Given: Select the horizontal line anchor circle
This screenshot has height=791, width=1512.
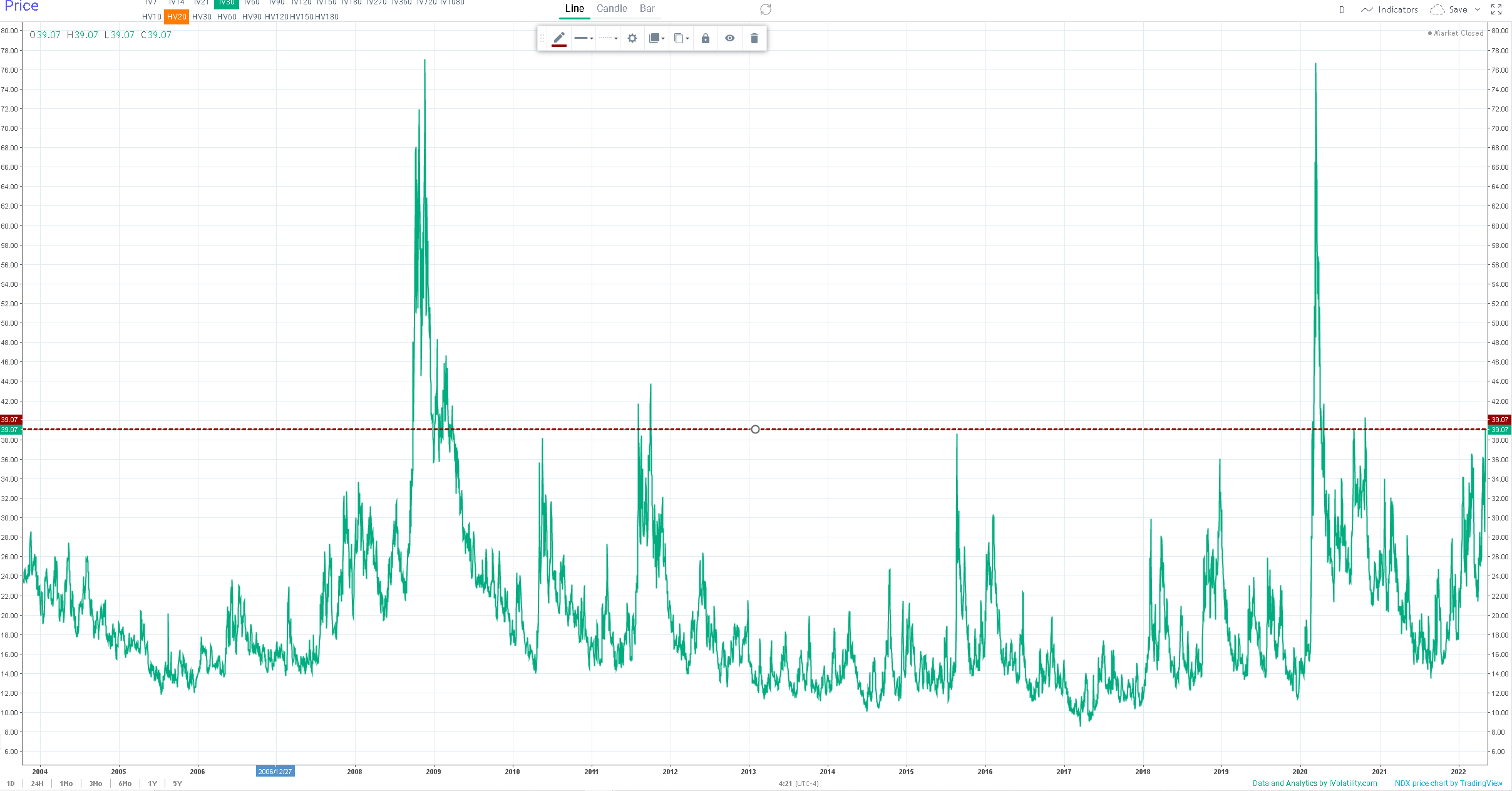Looking at the screenshot, I should [x=755, y=429].
